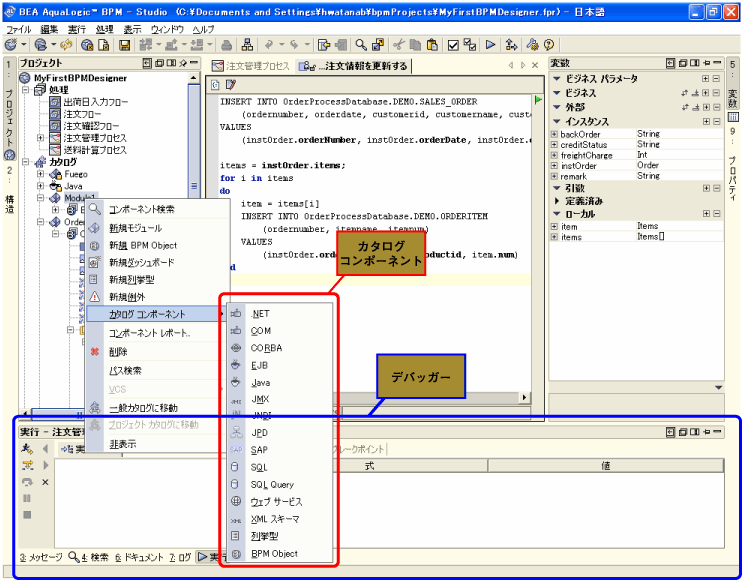Click the undo arrow toolbar icon
Viewport: 745px width, 580px height.
269,45
